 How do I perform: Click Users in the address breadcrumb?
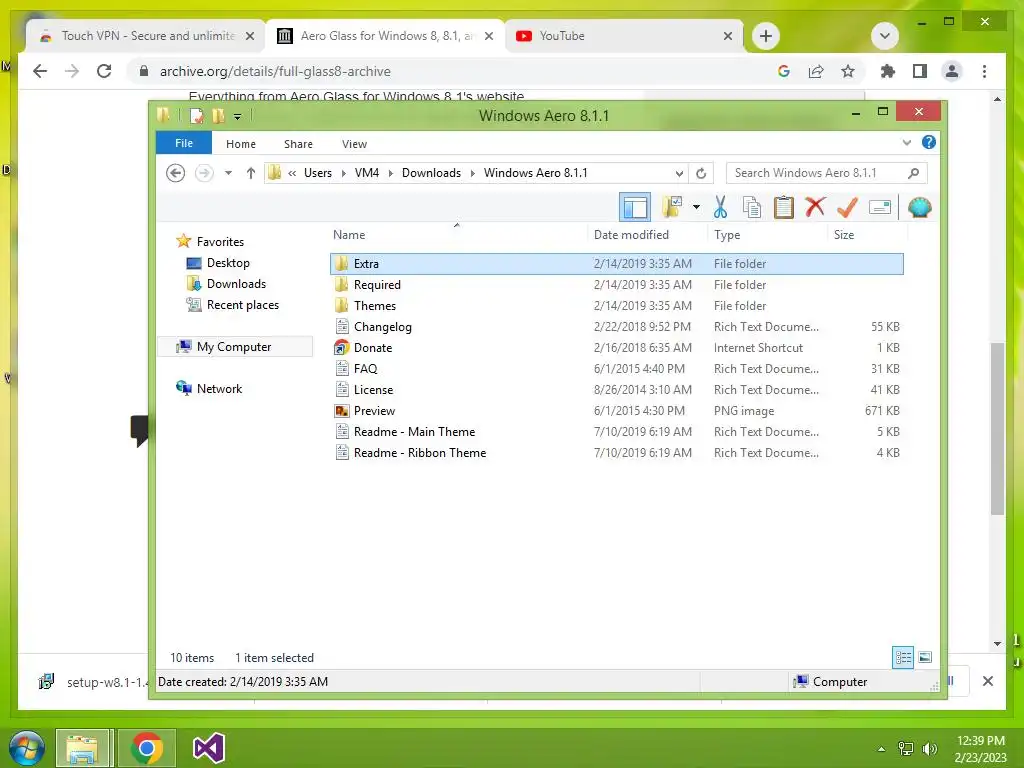[317, 173]
